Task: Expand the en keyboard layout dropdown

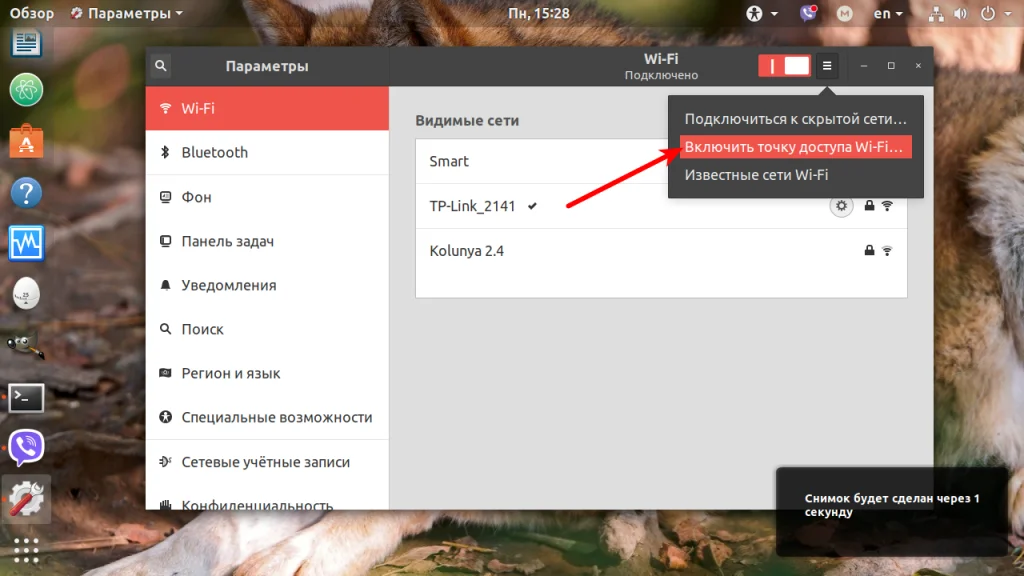Action: 888,13
